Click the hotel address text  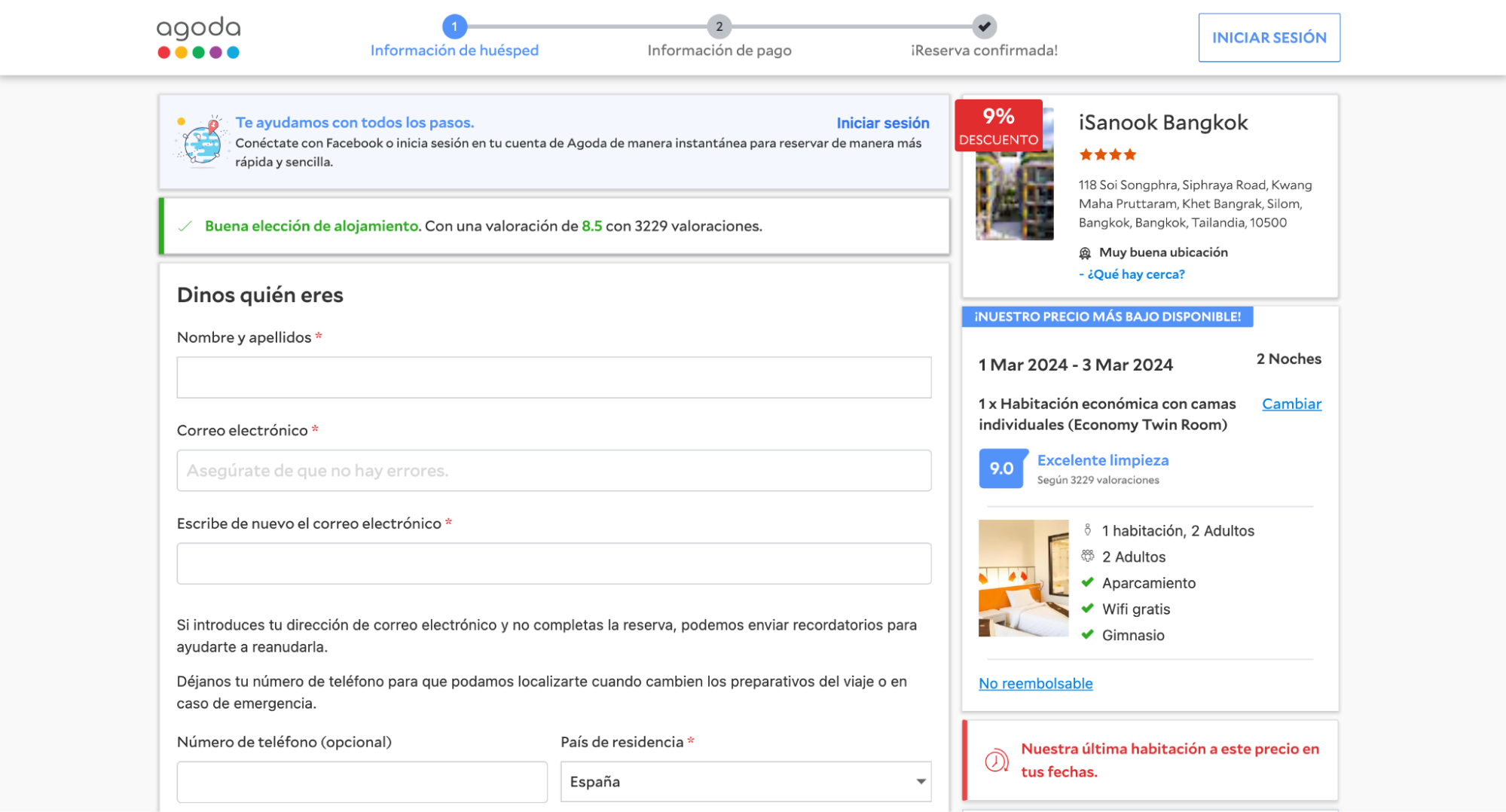pos(1195,204)
